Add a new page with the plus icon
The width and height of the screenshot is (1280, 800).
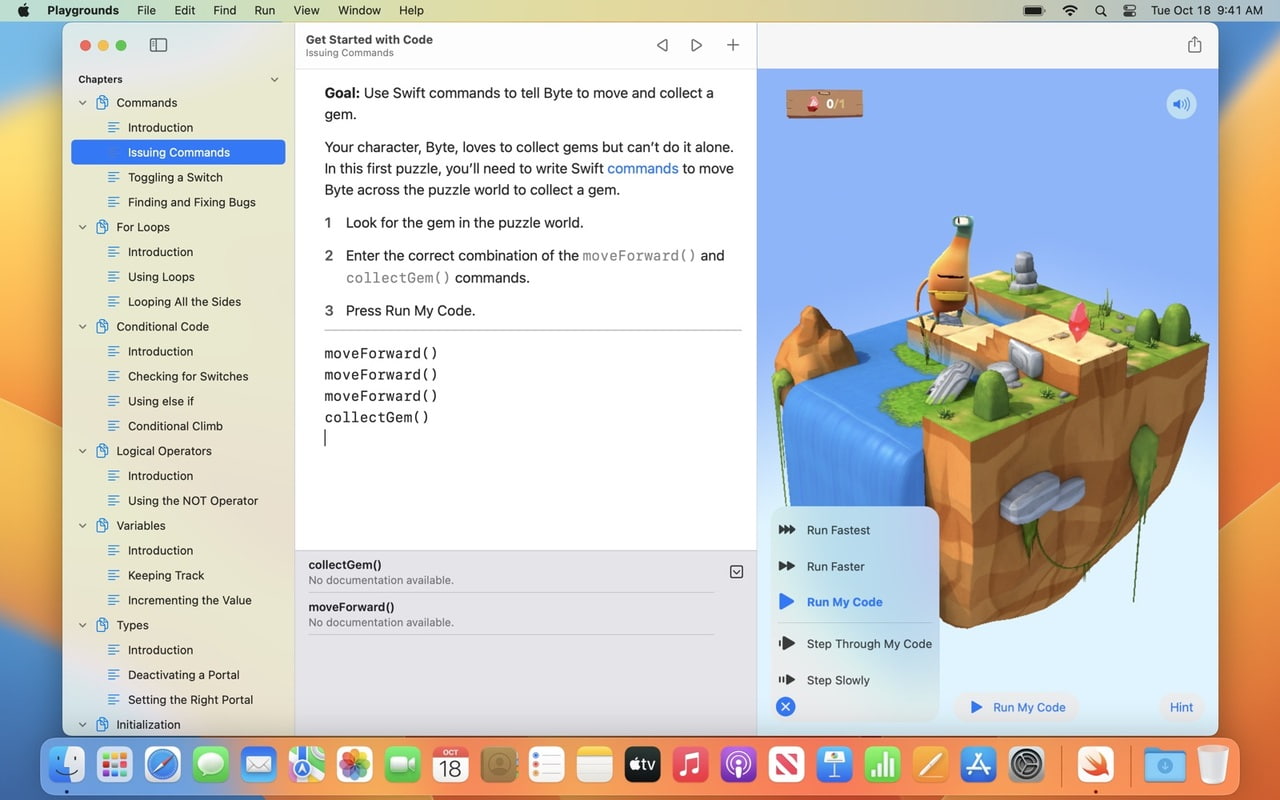coord(733,44)
